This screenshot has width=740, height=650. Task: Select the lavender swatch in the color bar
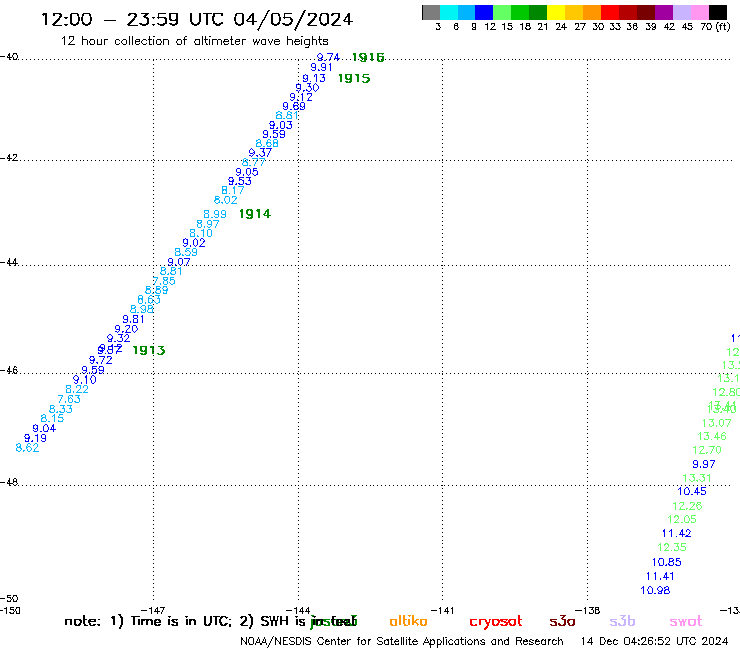tap(681, 12)
